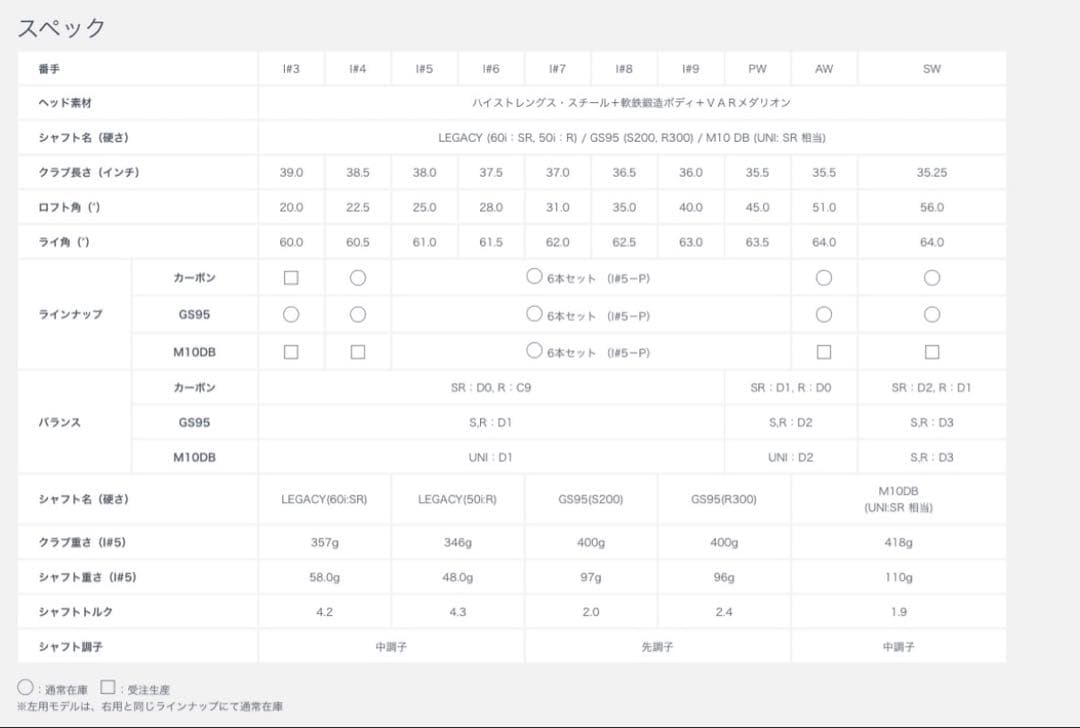Click the スペック heading
This screenshot has height=728, width=1080.
pos(61,28)
